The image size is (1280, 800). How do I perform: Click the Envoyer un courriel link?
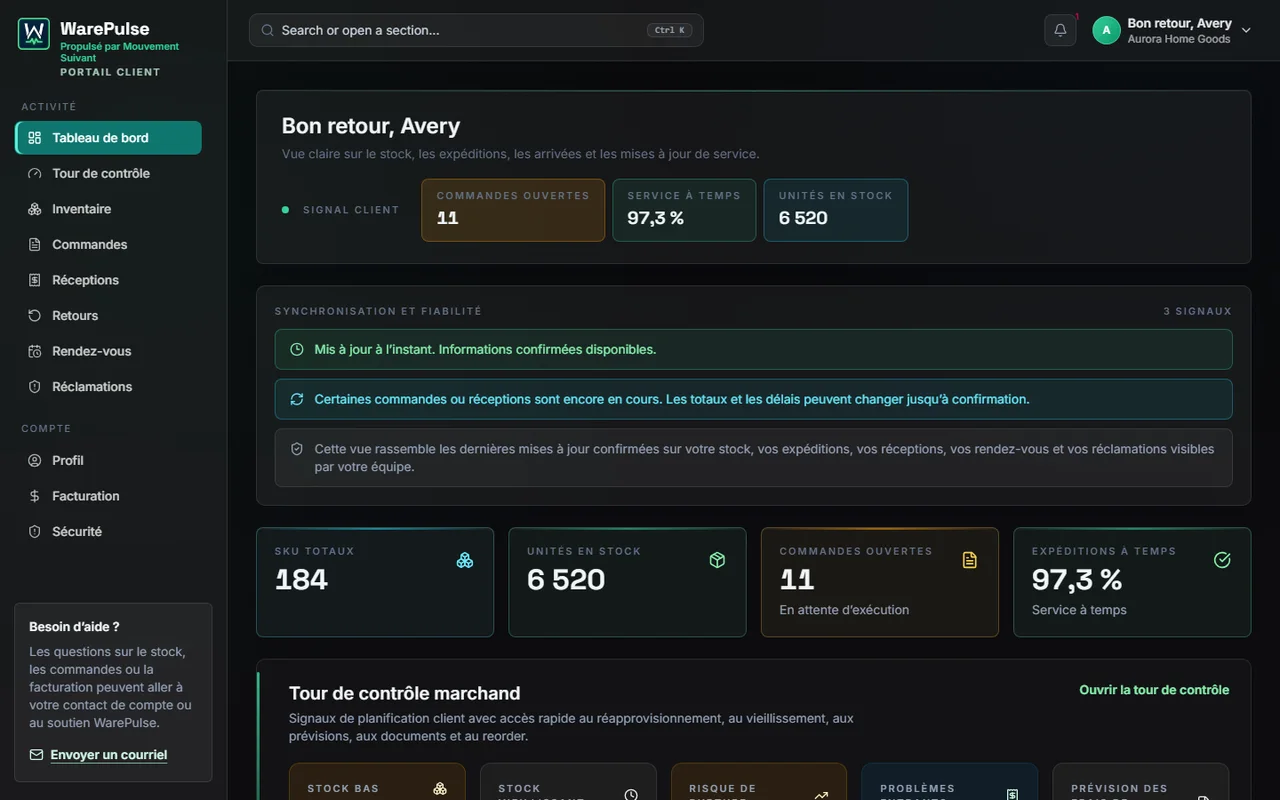click(x=109, y=755)
